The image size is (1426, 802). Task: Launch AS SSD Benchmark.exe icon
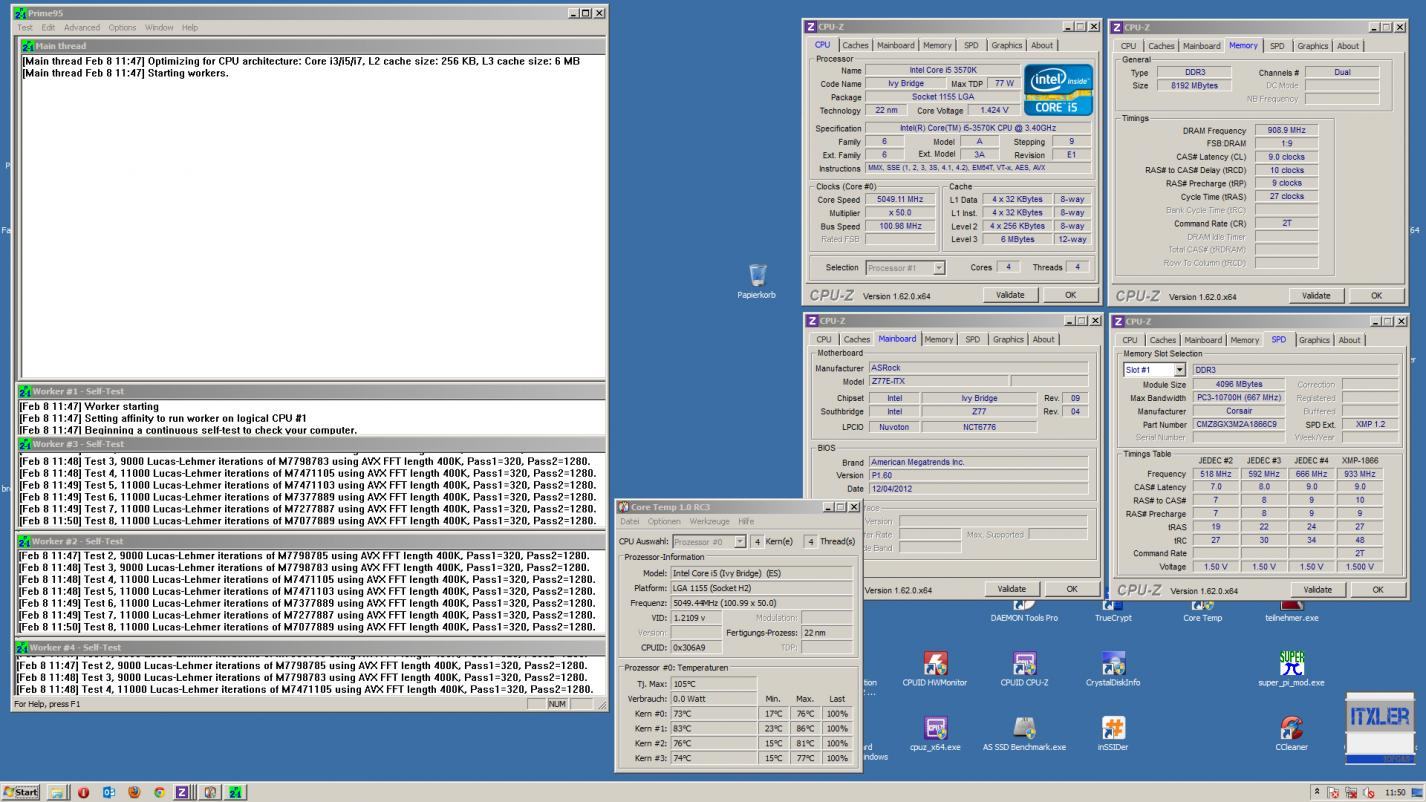(1024, 729)
